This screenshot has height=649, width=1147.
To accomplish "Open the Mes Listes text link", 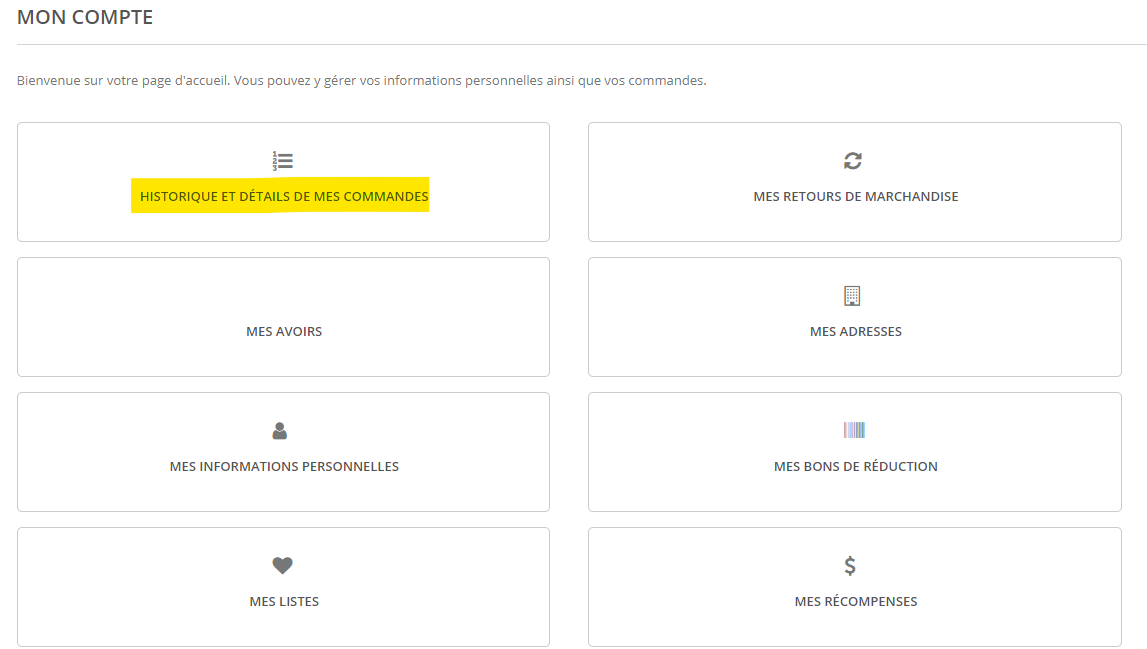I will tap(284, 602).
